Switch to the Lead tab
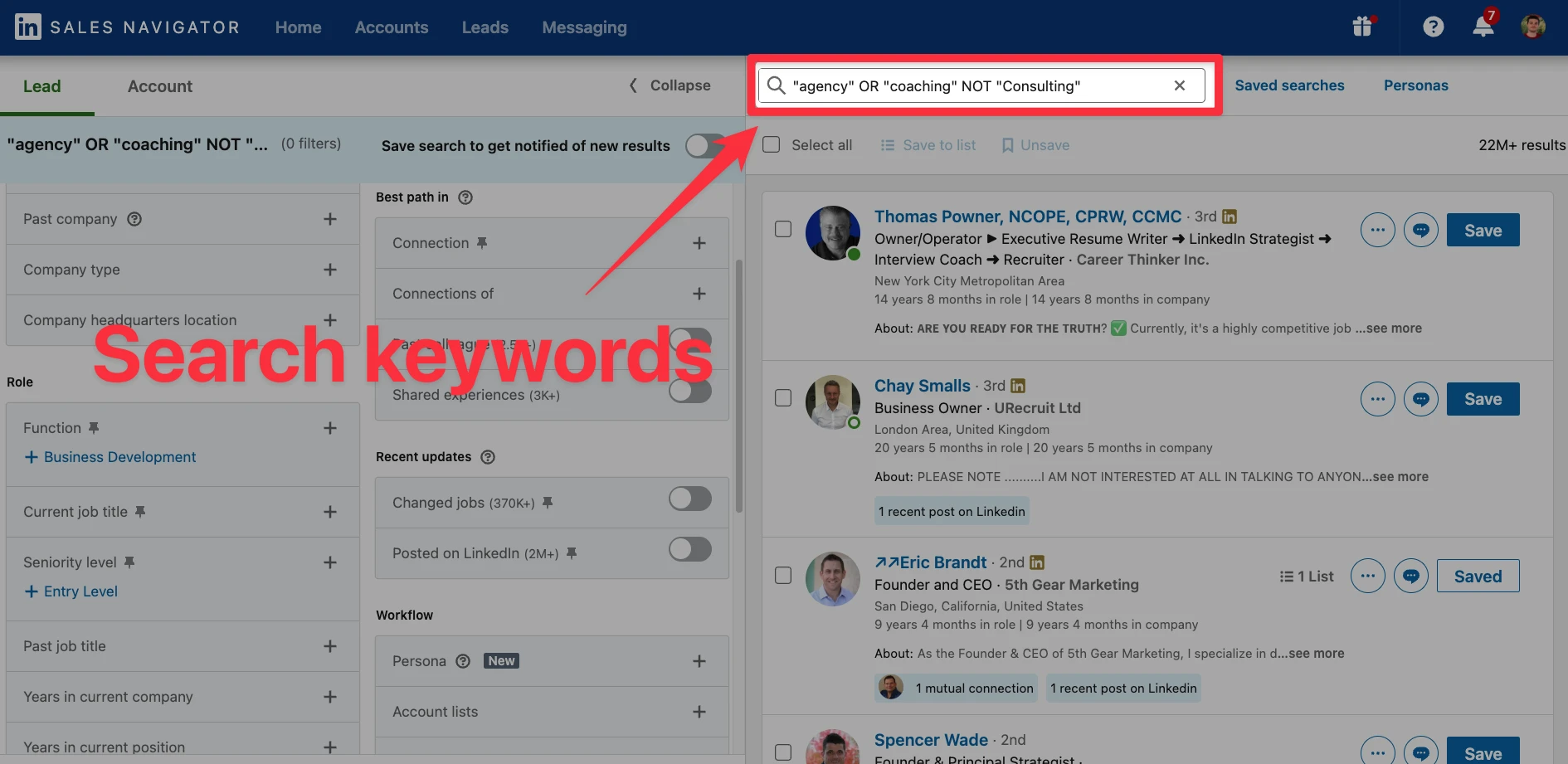 pyautogui.click(x=41, y=86)
